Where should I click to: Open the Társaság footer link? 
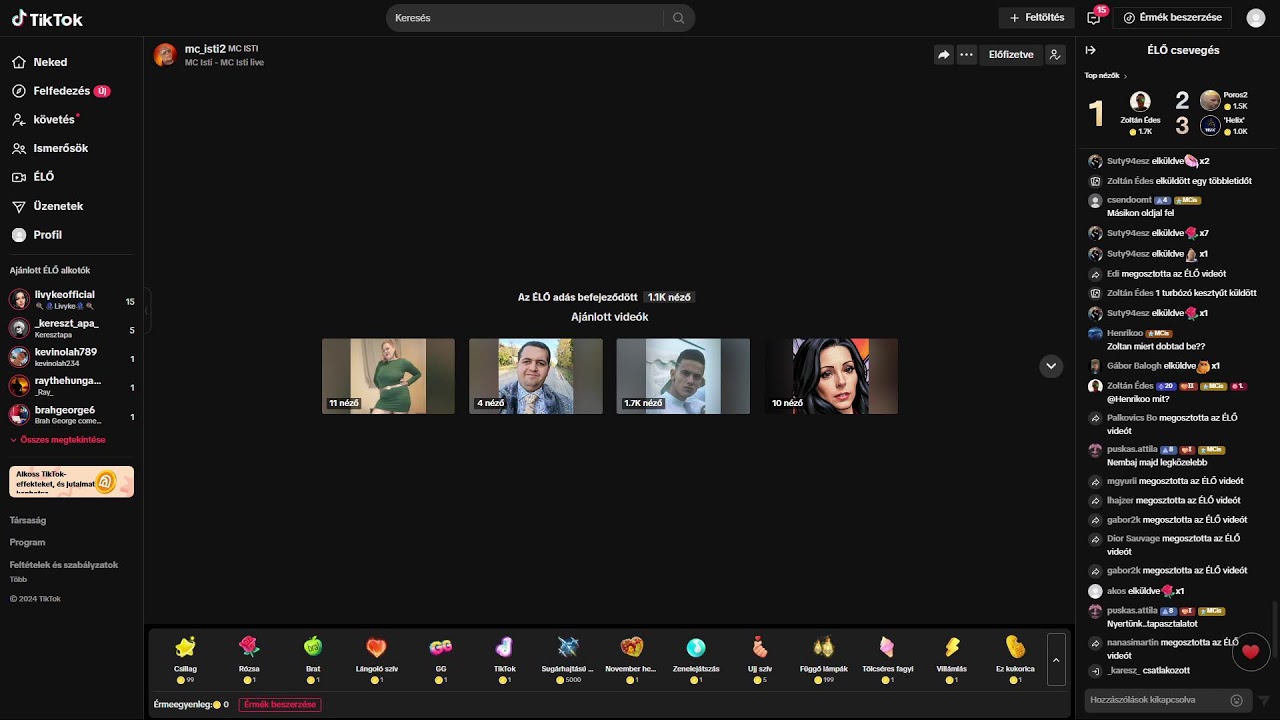coord(28,520)
